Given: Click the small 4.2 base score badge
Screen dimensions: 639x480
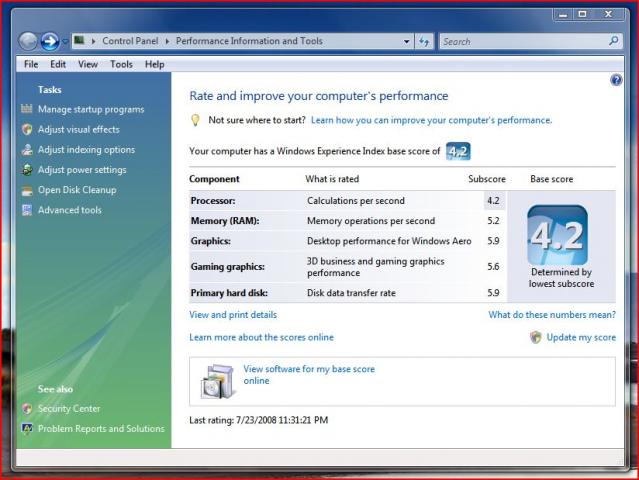Looking at the screenshot, I should click(458, 151).
